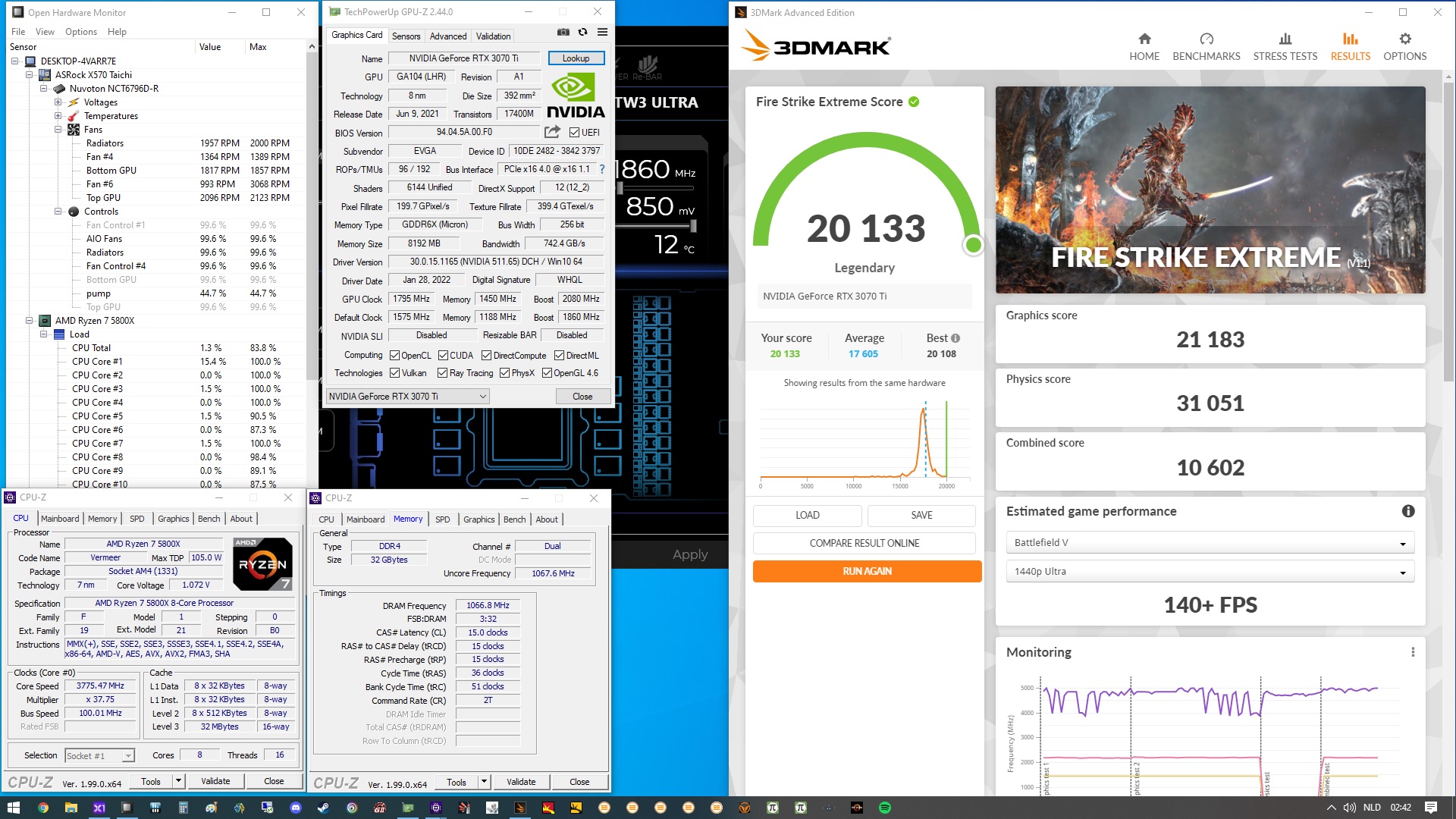The width and height of the screenshot is (1456, 819).
Task: Open the Monitoring three-dot menu
Action: click(1413, 652)
